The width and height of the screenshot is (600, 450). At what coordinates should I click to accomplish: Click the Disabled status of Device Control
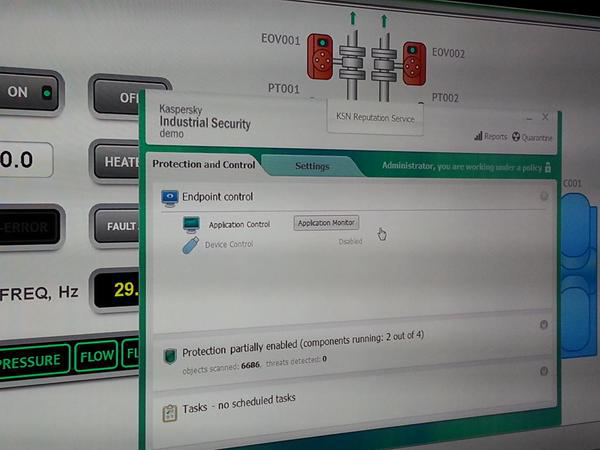[350, 241]
